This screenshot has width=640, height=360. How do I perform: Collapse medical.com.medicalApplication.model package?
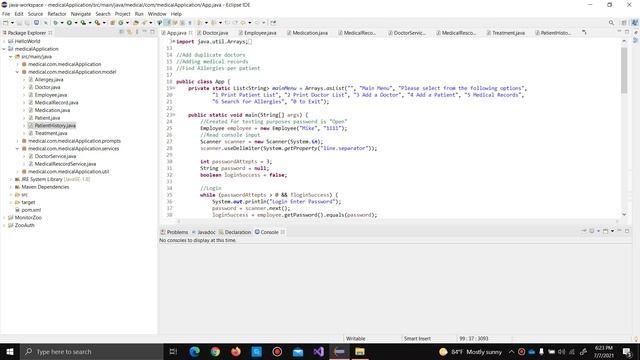(18, 72)
